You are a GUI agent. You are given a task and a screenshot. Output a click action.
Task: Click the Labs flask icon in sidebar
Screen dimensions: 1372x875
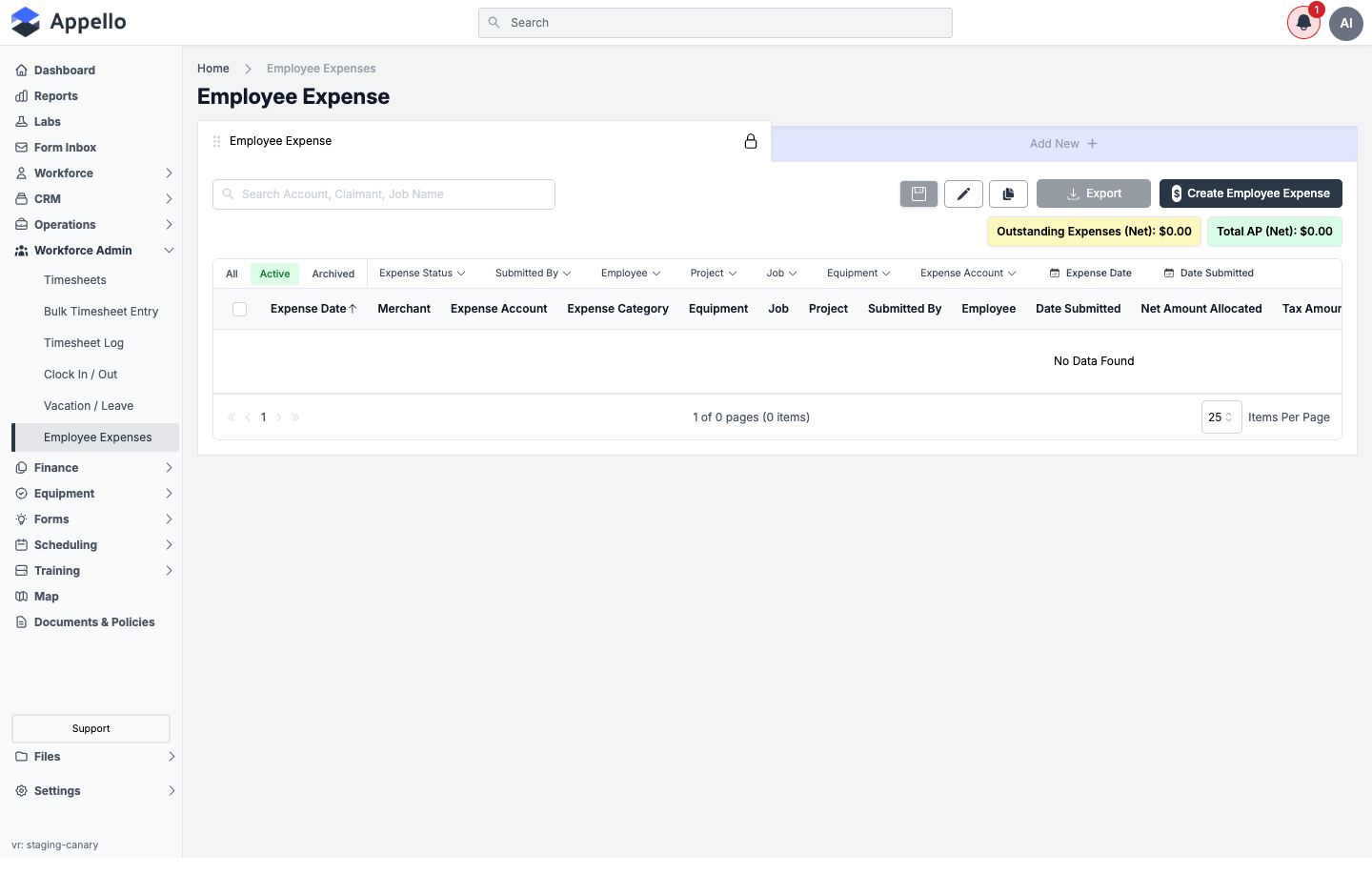point(21,122)
